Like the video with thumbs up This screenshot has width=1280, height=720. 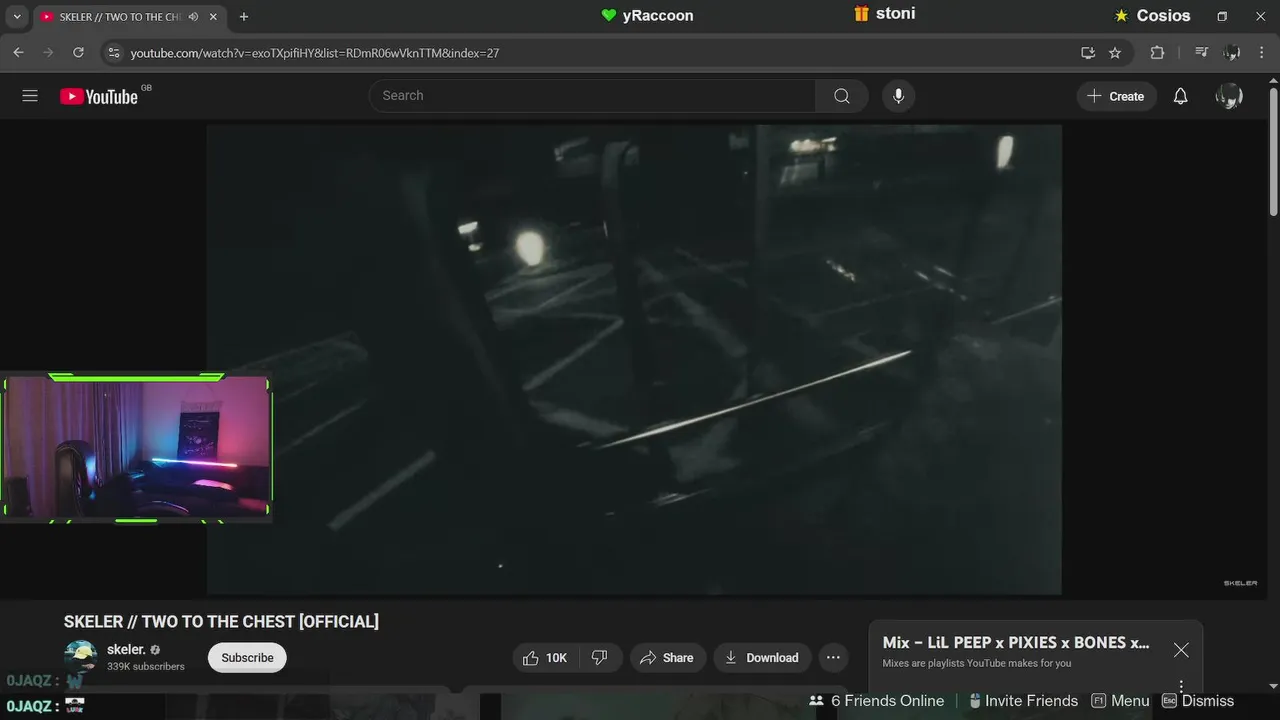545,657
